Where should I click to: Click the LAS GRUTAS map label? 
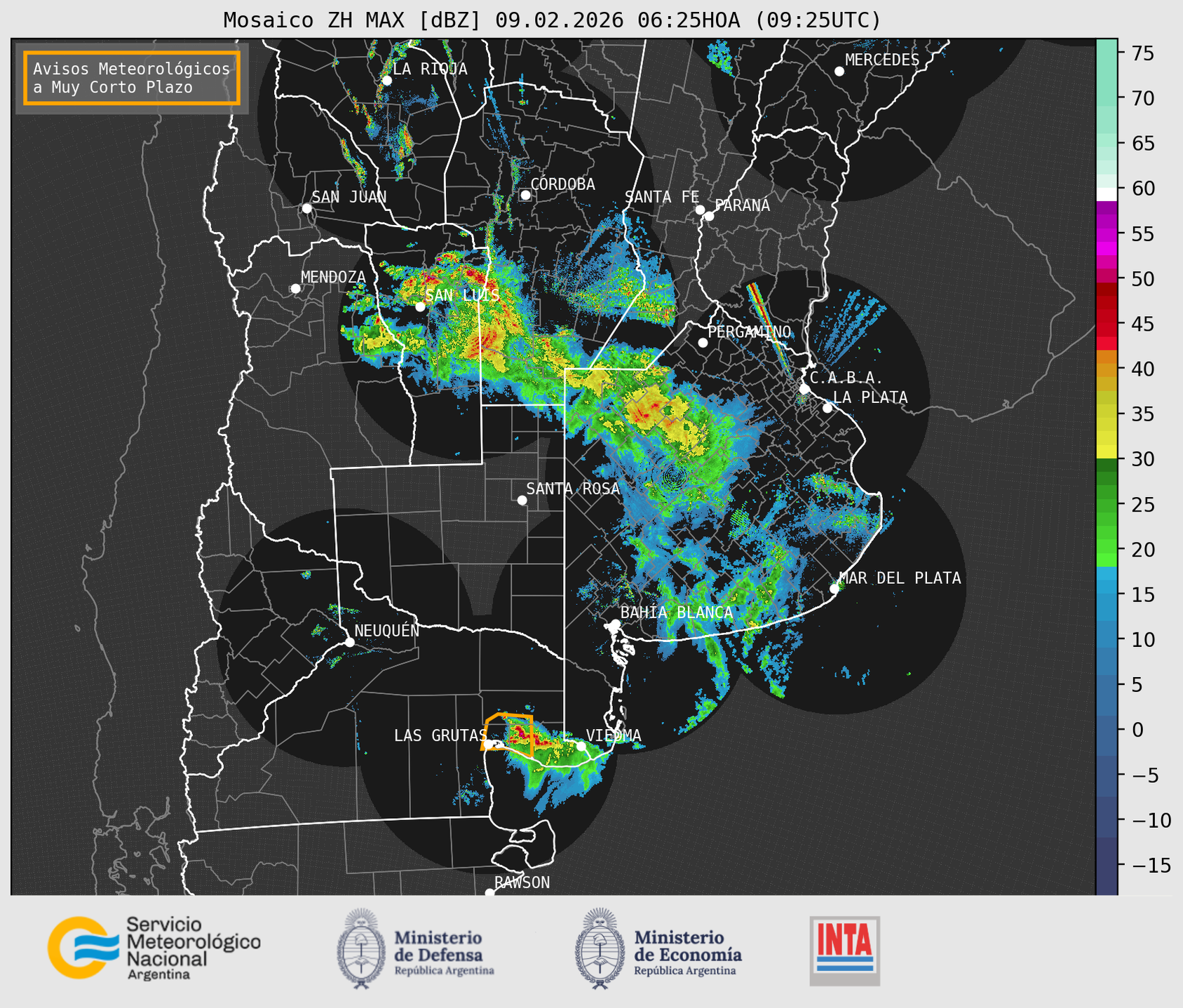440,735
